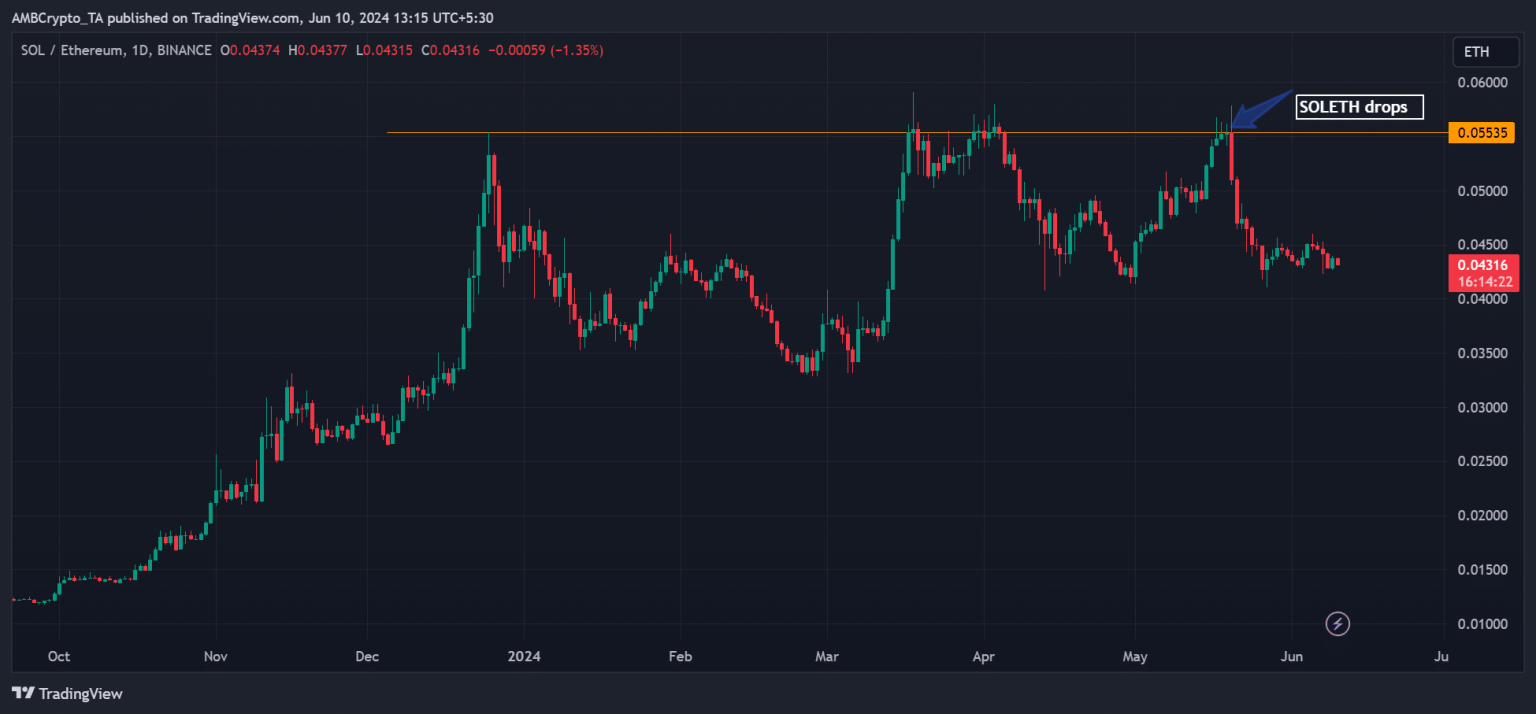Click the Jun label on time axis
This screenshot has width=1536, height=714.
click(x=1291, y=656)
